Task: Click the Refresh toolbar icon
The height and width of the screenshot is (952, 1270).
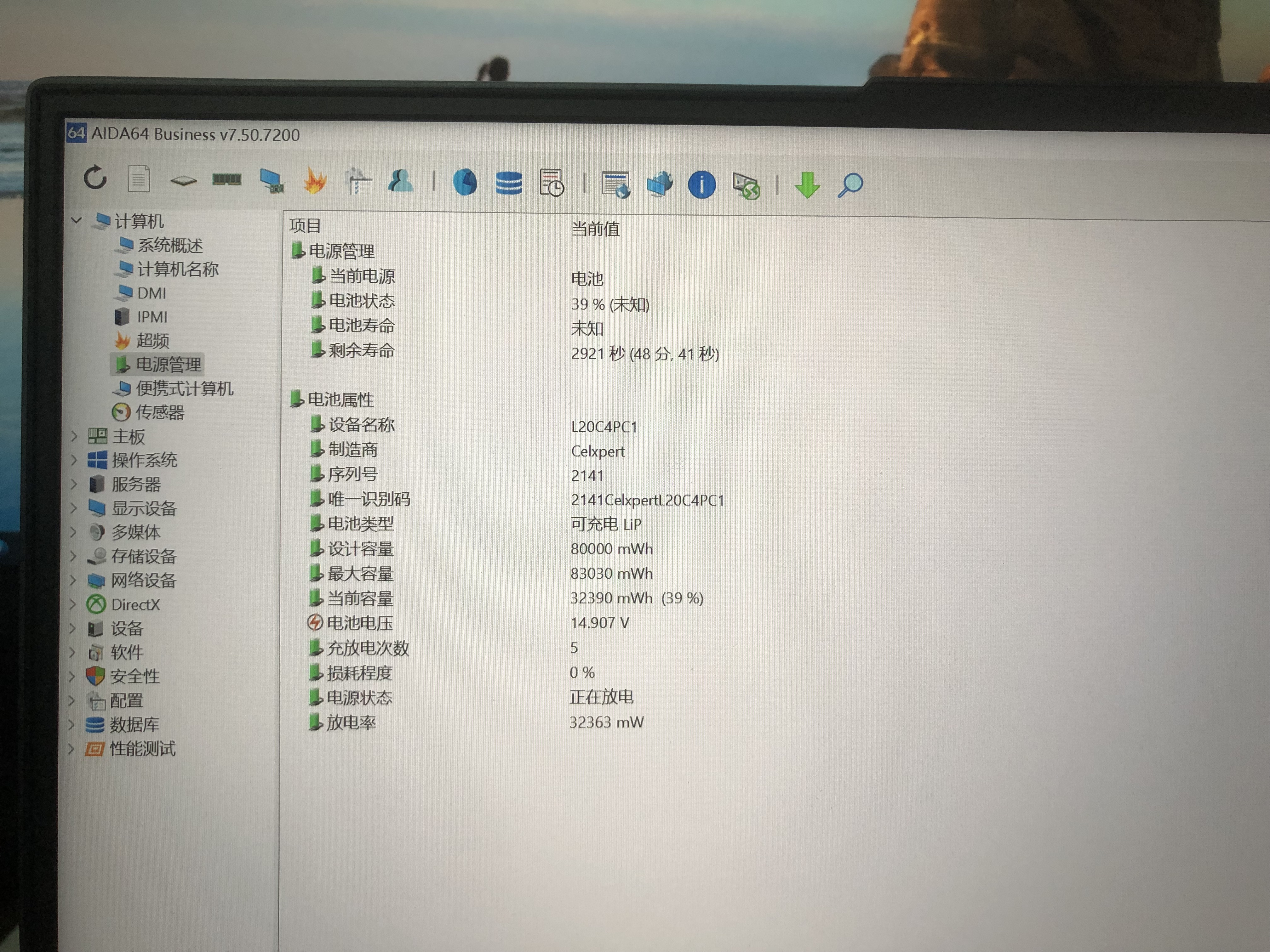Action: pos(95,178)
